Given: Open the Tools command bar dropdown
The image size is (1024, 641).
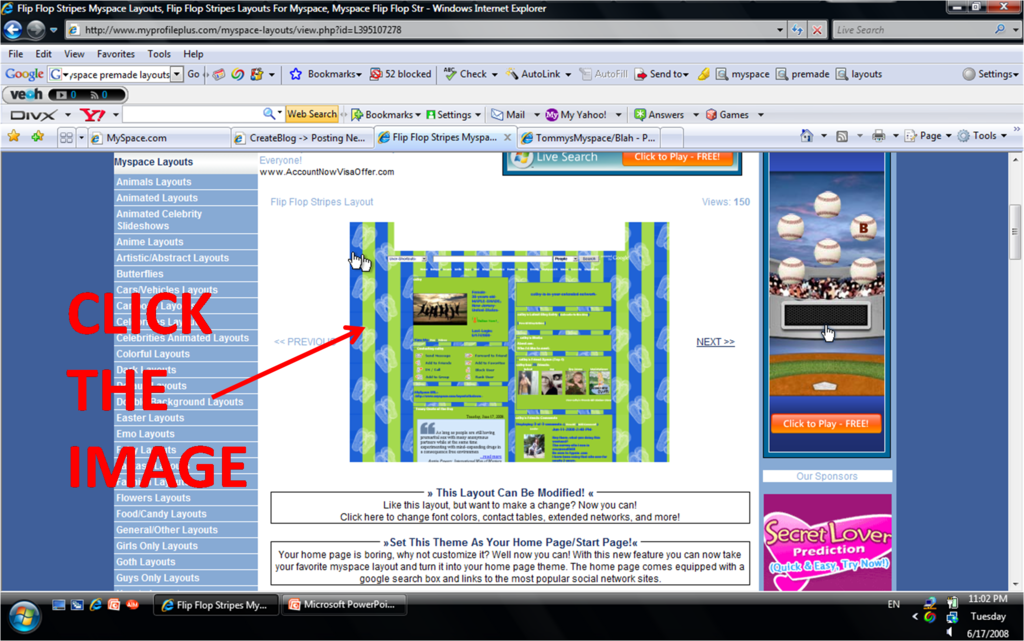Looking at the screenshot, I should coord(983,136).
